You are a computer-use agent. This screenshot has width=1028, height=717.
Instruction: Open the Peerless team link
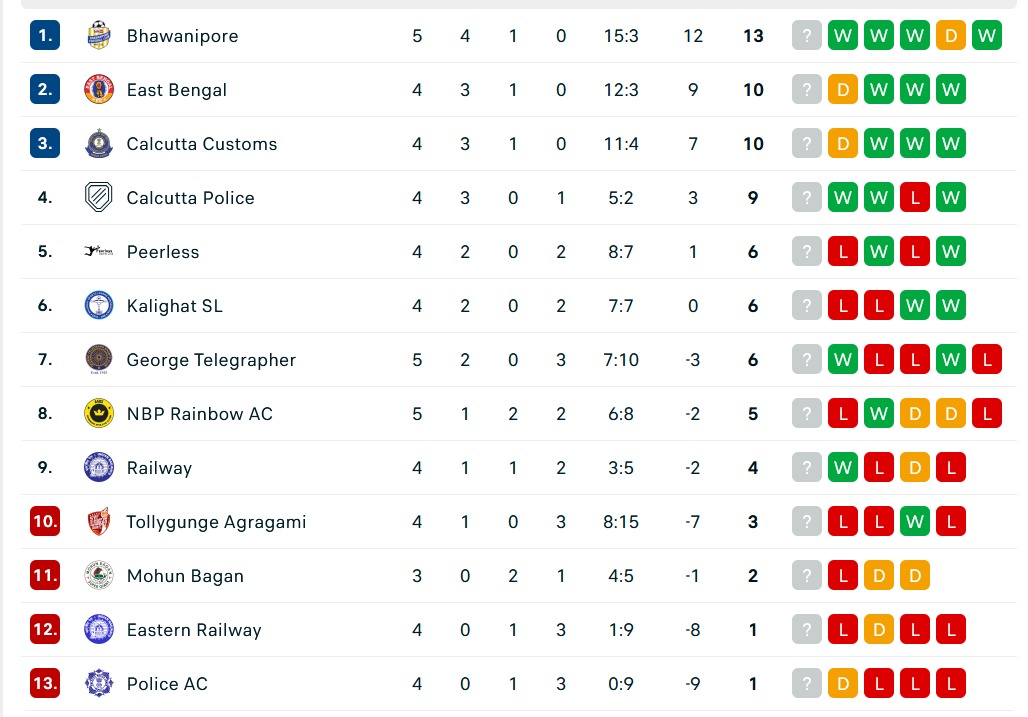pos(162,252)
